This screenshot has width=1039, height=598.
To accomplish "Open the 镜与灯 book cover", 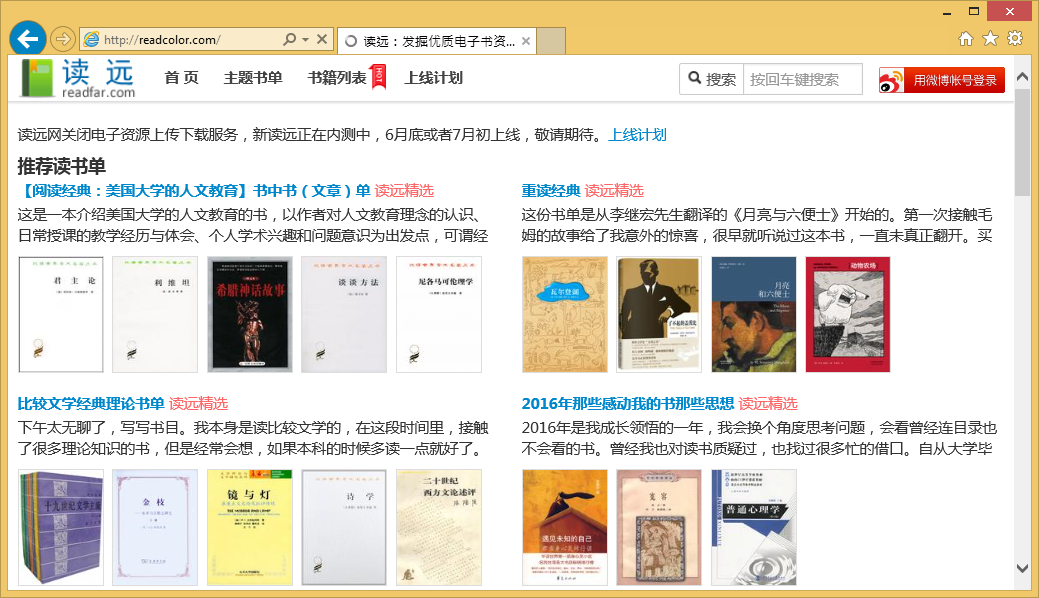I will [x=250, y=527].
